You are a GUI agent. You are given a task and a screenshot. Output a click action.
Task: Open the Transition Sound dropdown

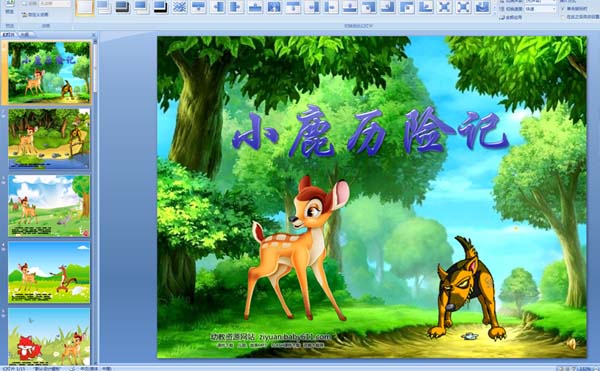click(540, 2)
